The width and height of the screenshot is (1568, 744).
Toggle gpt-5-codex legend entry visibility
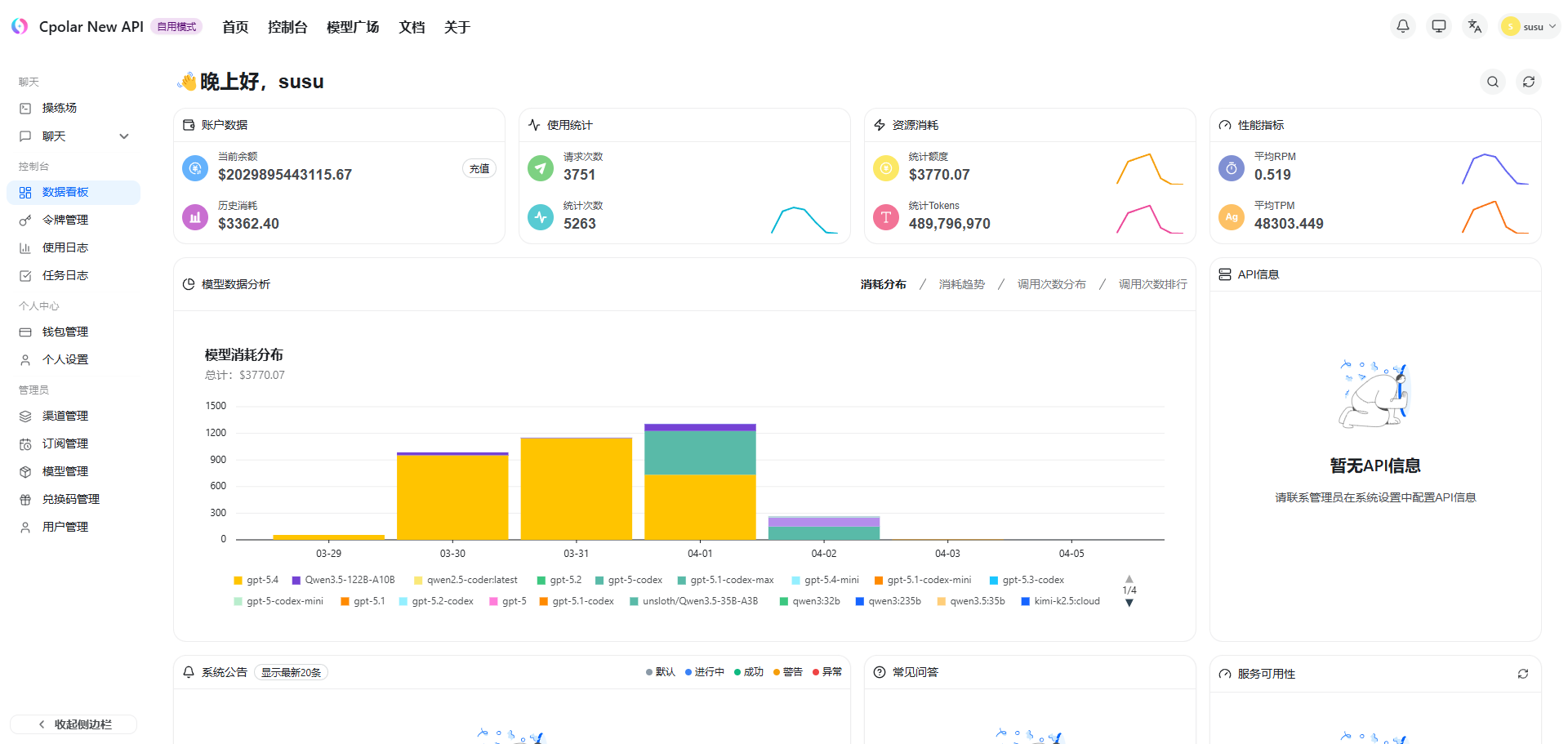coord(628,580)
